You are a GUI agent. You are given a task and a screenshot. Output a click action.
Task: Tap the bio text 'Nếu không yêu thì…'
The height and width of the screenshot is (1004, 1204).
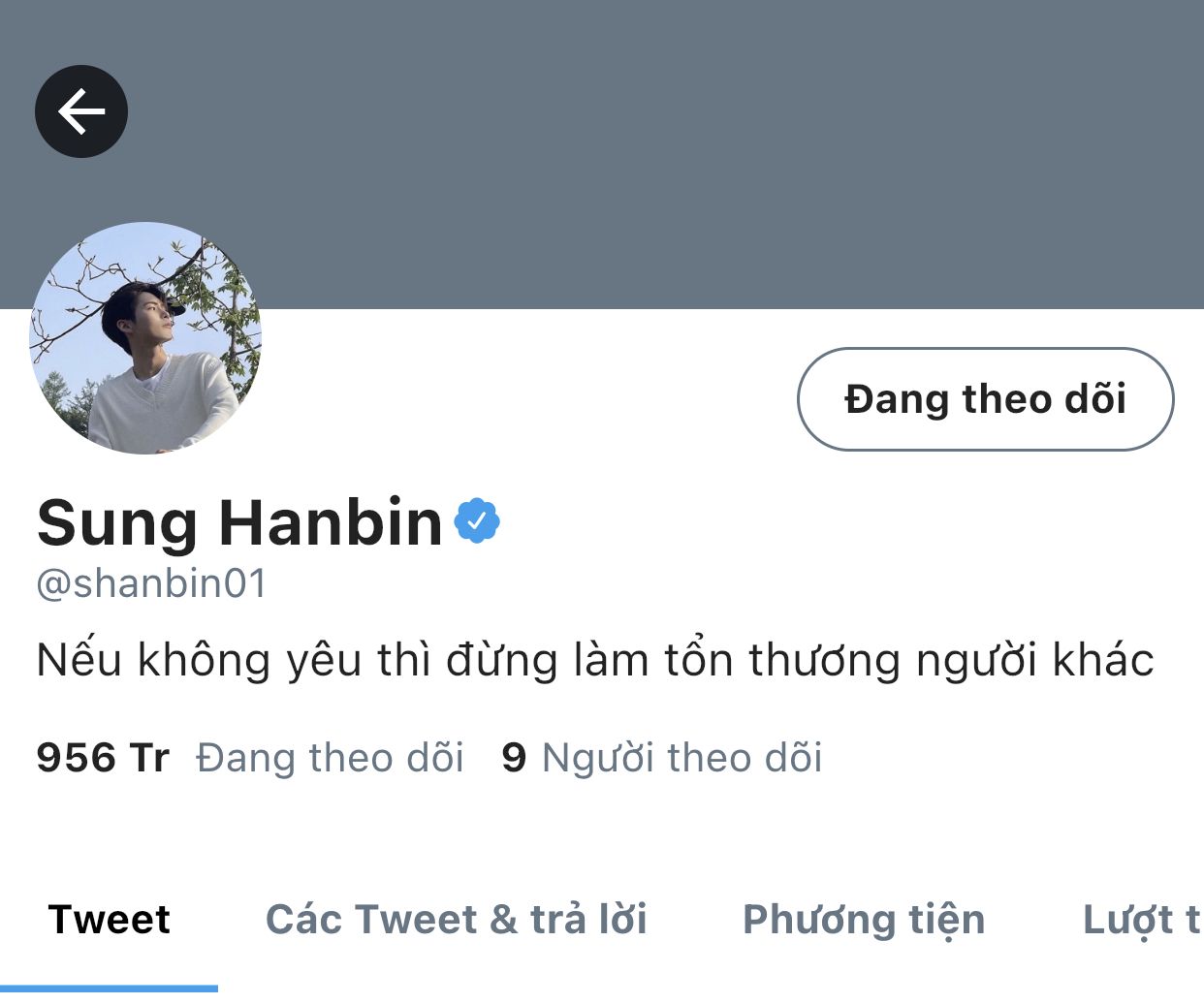coord(595,660)
